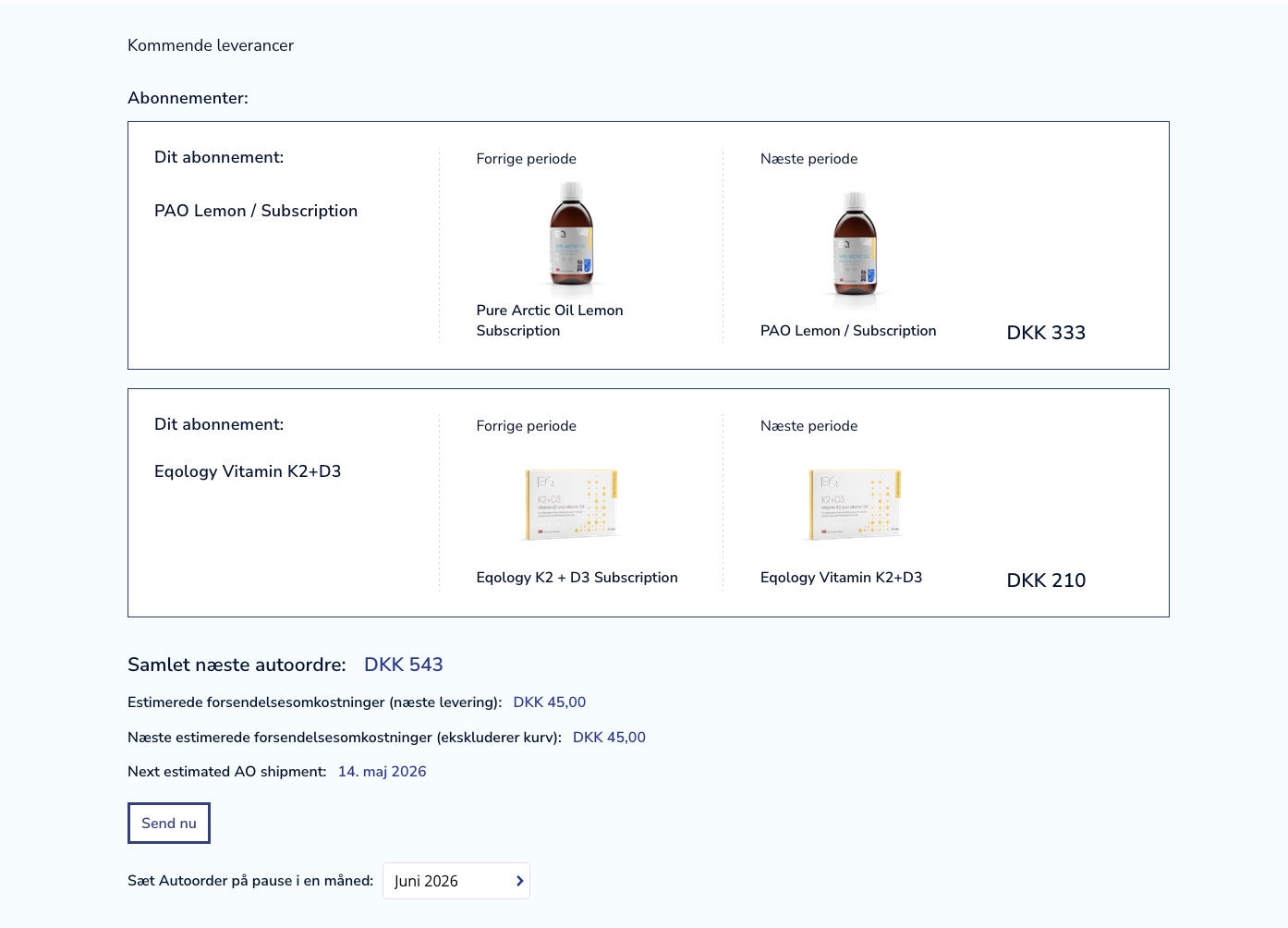Viewport: 1288px width, 928px height.
Task: Click 'Sæt Autoorder på pause i en måned:' label
Action: tap(250, 881)
